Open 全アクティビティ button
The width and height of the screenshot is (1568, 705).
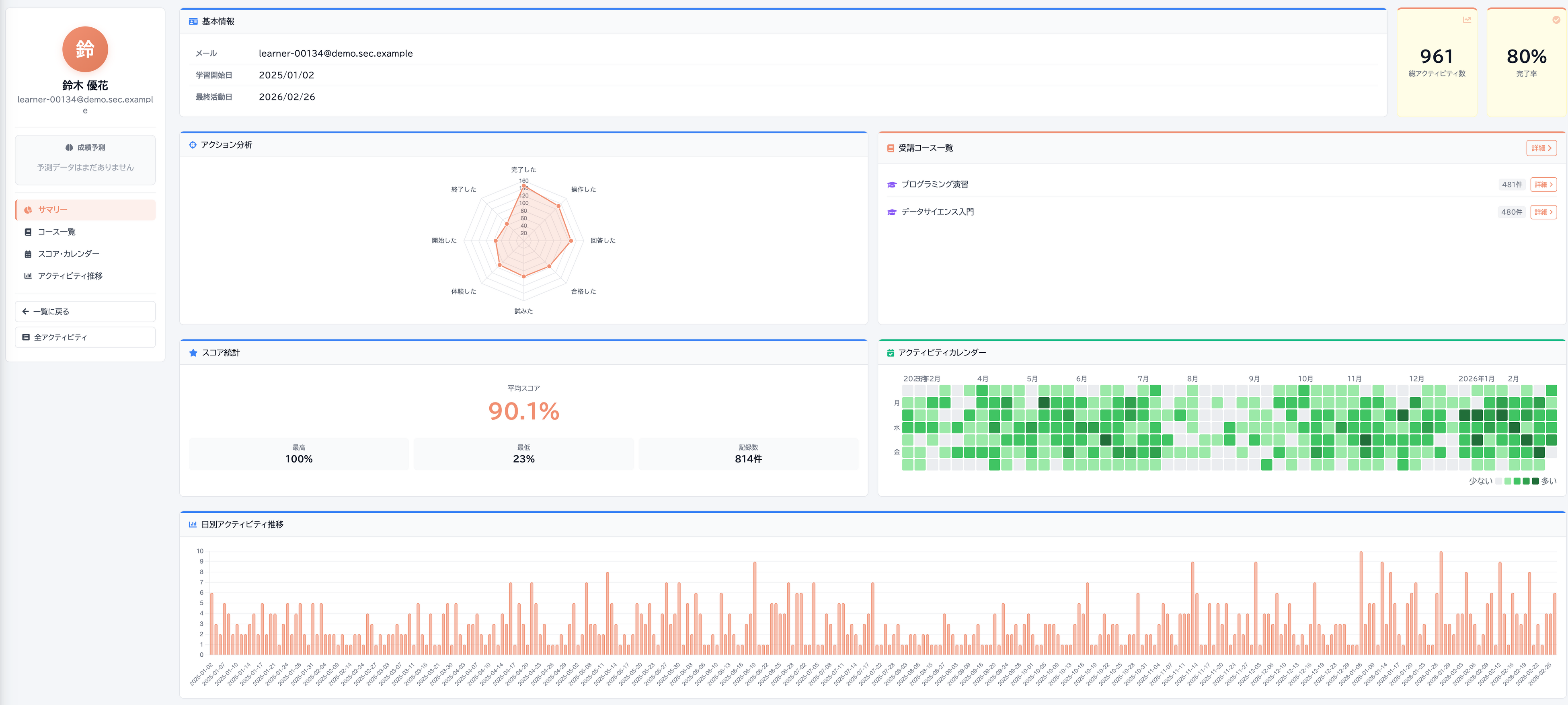[85, 337]
